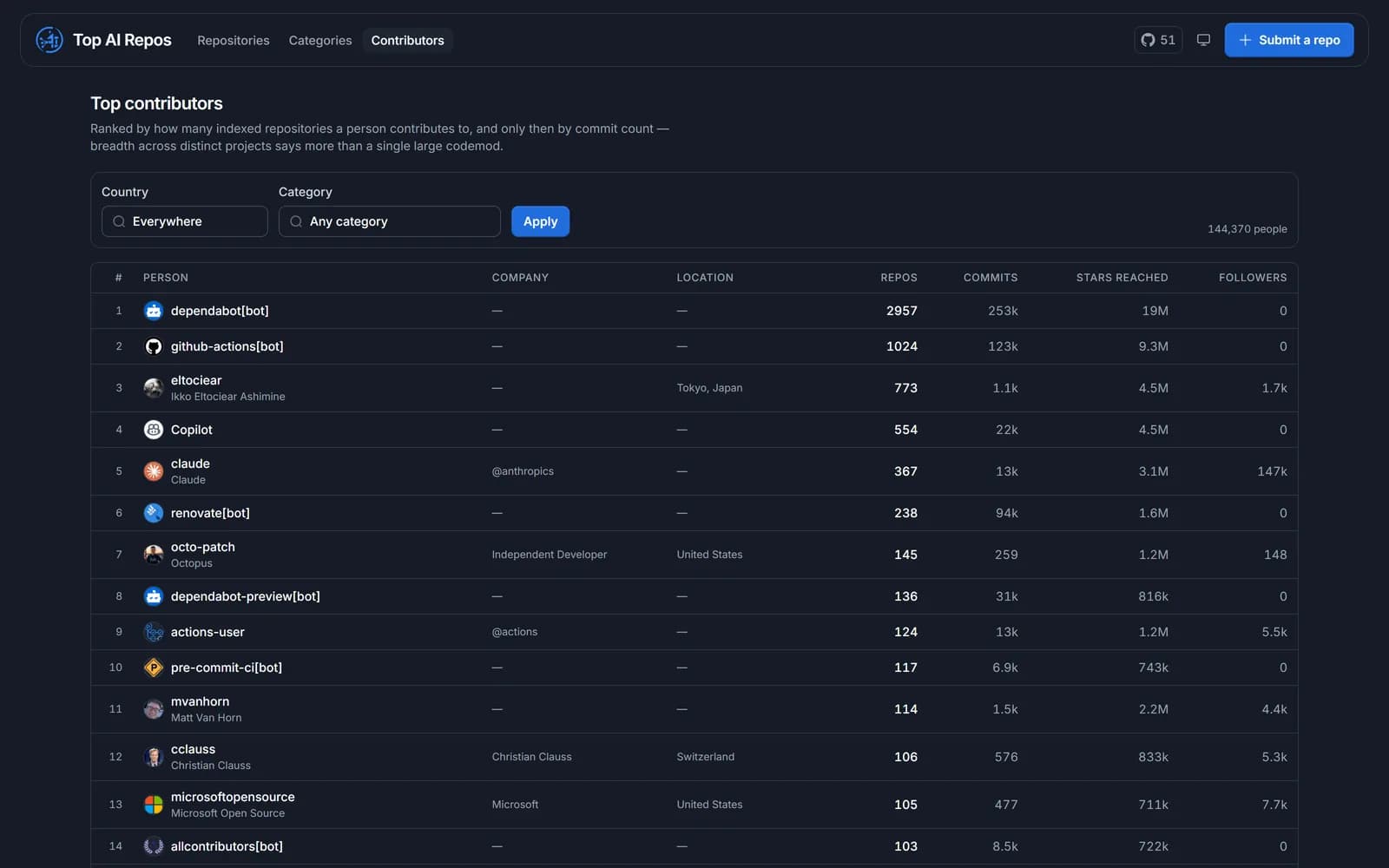This screenshot has width=1389, height=868.
Task: Click the github-actions[bot] avatar icon
Action: 154,346
